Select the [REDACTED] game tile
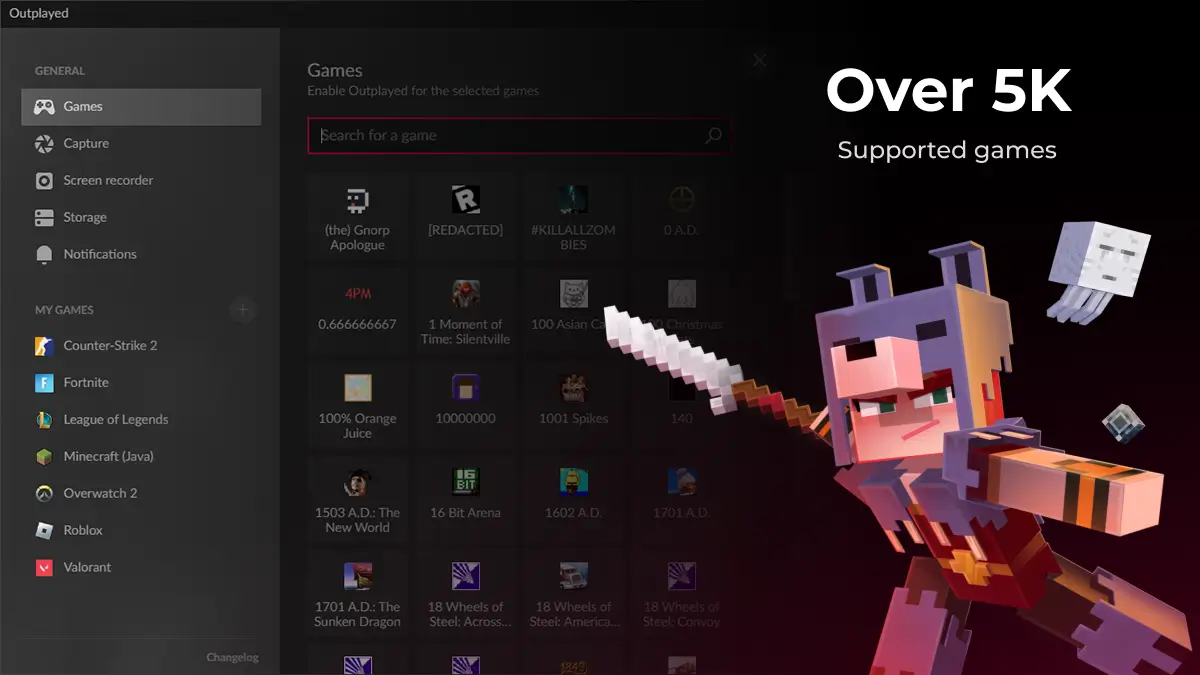Image resolution: width=1200 pixels, height=675 pixels. [x=465, y=218]
